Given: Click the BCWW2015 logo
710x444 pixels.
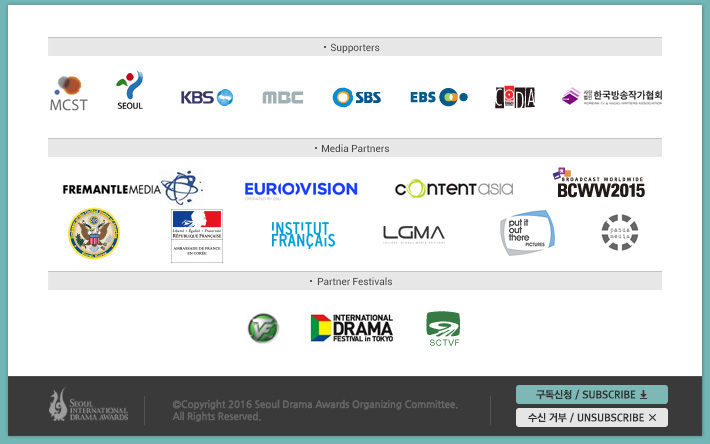Looking at the screenshot, I should 599,183.
